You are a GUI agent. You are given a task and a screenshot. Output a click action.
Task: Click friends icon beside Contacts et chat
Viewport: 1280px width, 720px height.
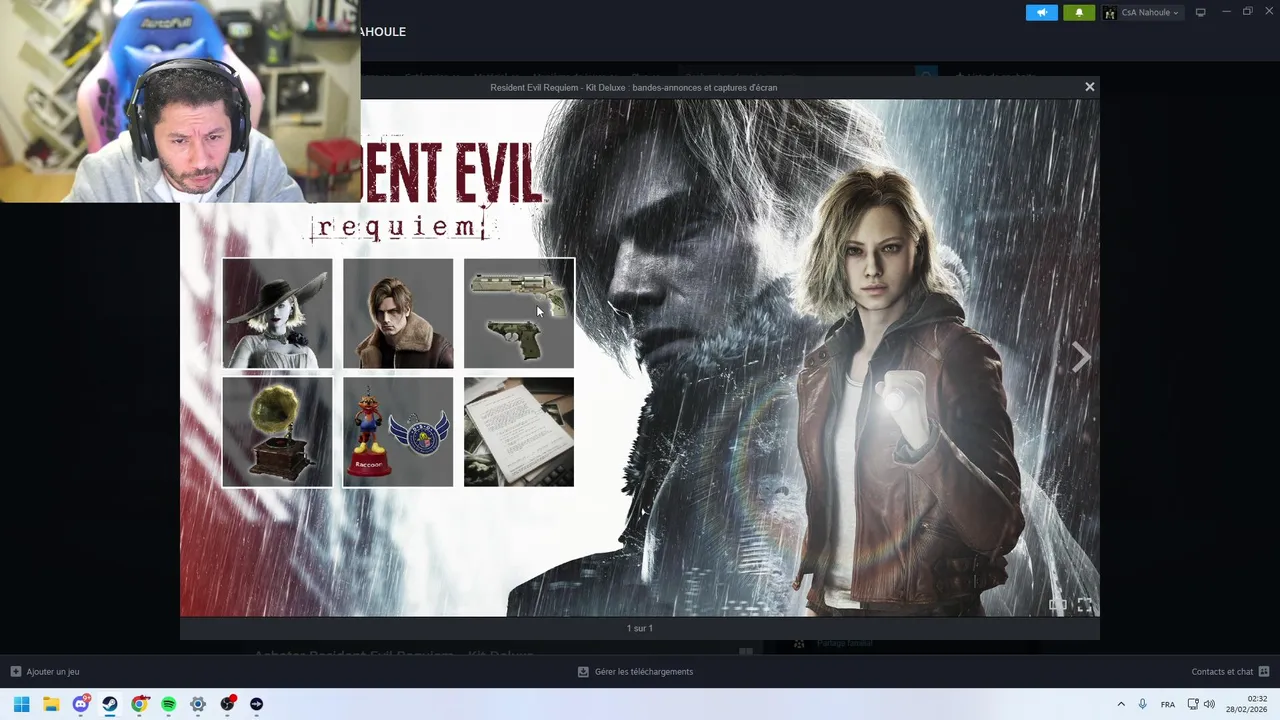(x=1264, y=672)
